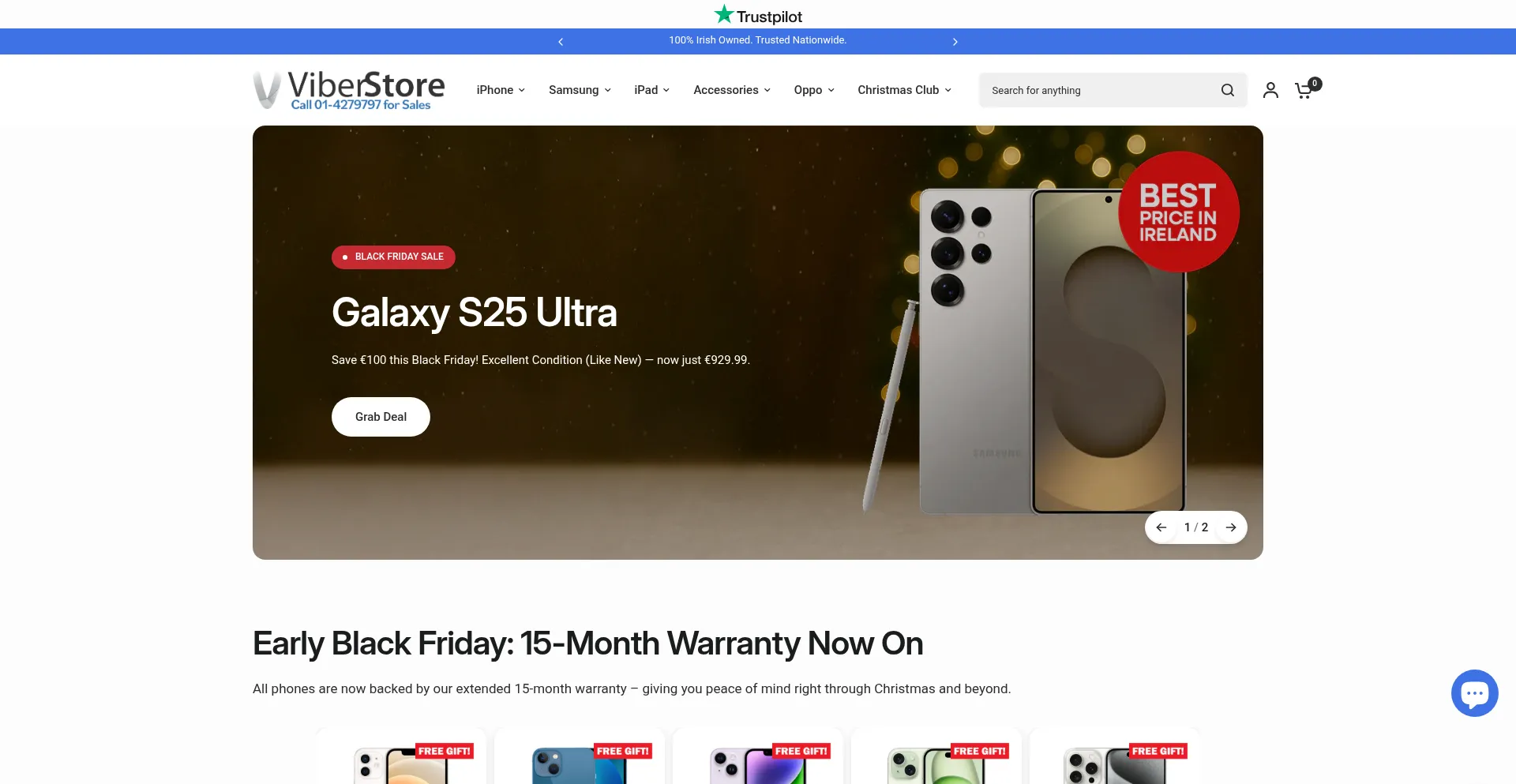Open the chat bubble widget
The image size is (1516, 784).
pyautogui.click(x=1474, y=693)
